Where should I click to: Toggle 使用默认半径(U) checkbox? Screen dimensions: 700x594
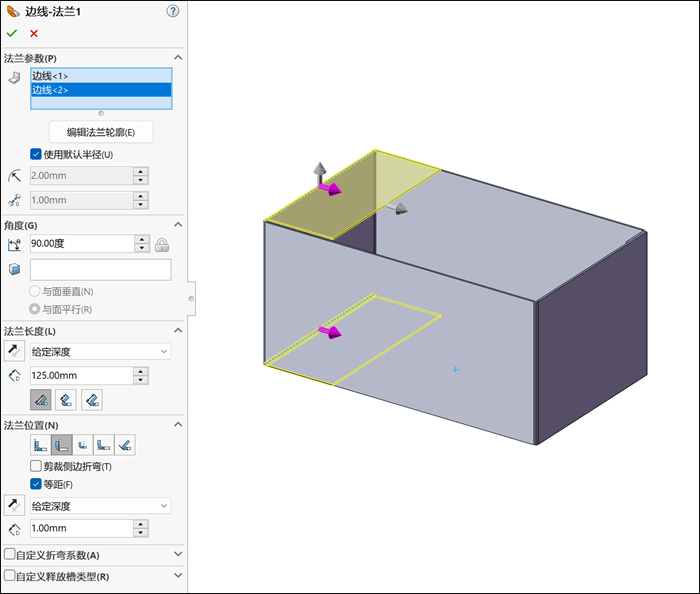(x=36, y=154)
